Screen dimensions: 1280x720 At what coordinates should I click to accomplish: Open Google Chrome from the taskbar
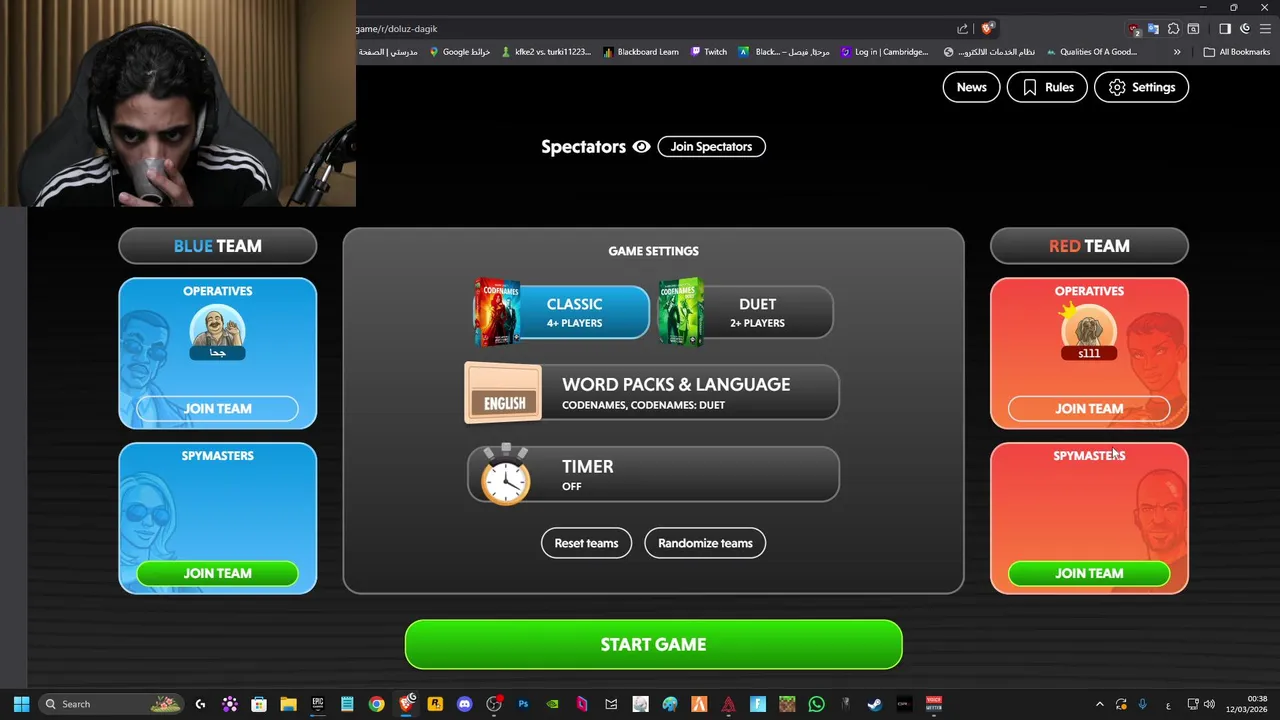376,704
